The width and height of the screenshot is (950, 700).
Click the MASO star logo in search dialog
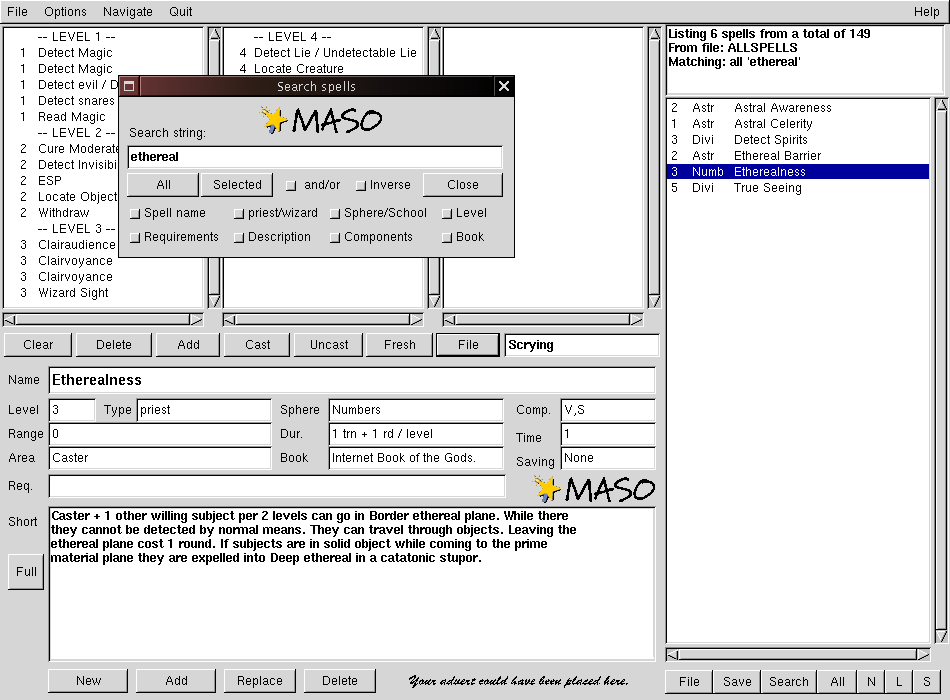[x=320, y=120]
